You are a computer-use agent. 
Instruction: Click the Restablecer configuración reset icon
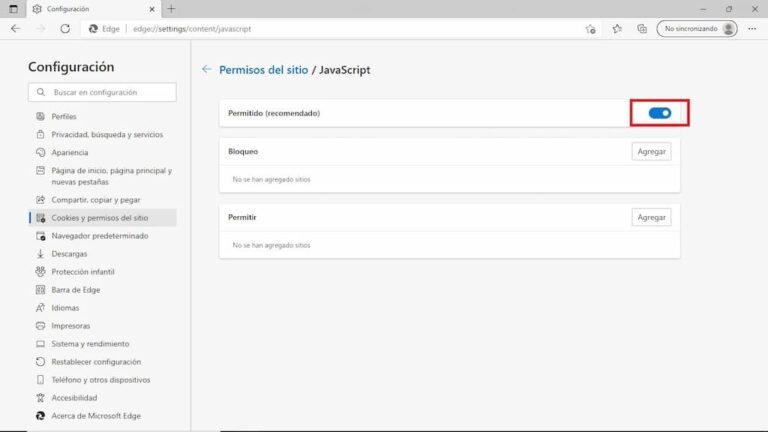40,362
